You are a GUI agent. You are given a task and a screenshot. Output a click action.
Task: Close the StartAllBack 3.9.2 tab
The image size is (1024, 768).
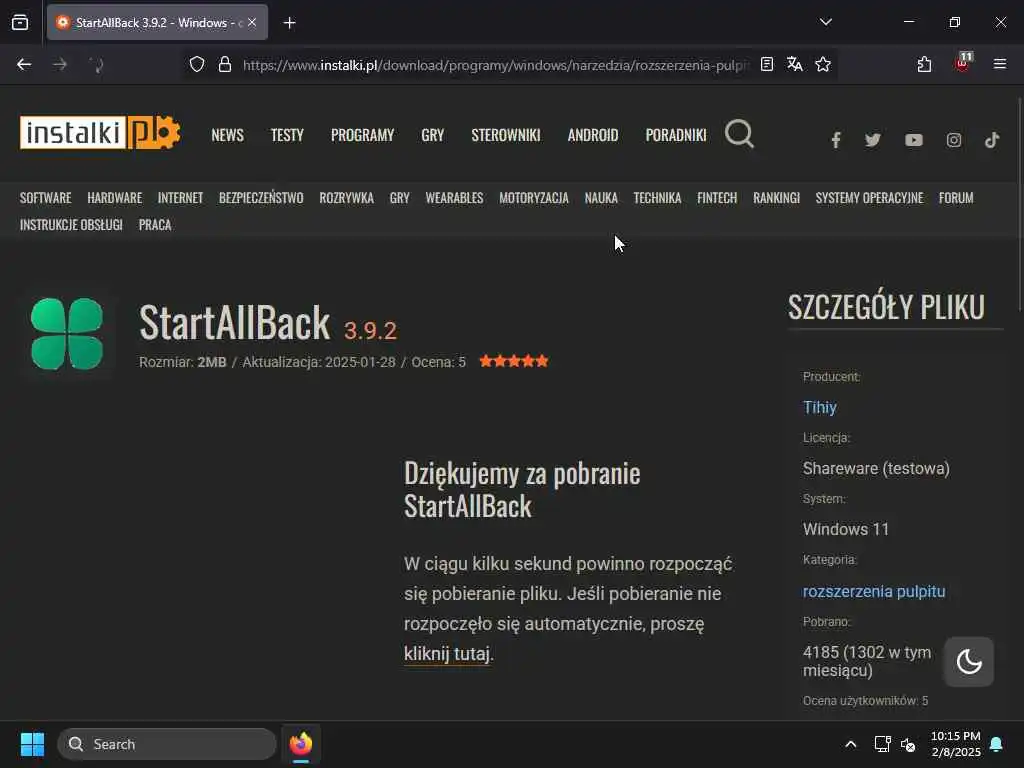click(252, 22)
